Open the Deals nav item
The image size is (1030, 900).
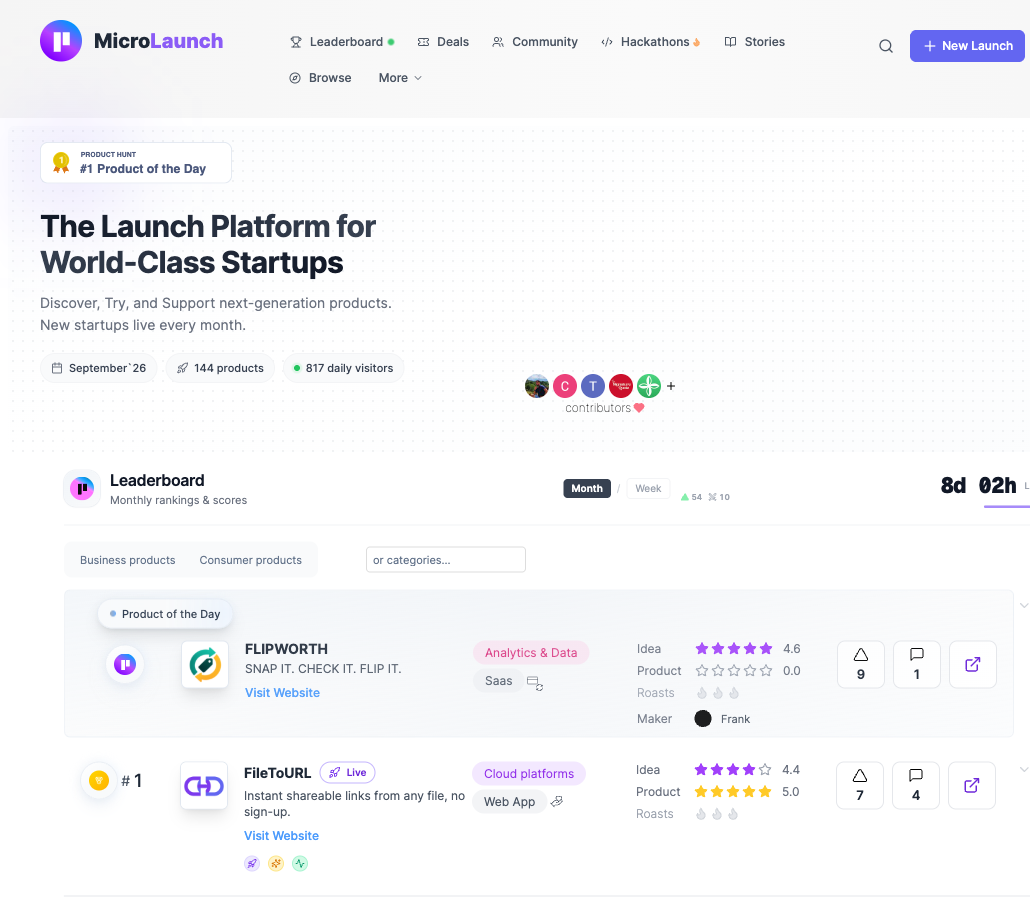pyautogui.click(x=443, y=41)
